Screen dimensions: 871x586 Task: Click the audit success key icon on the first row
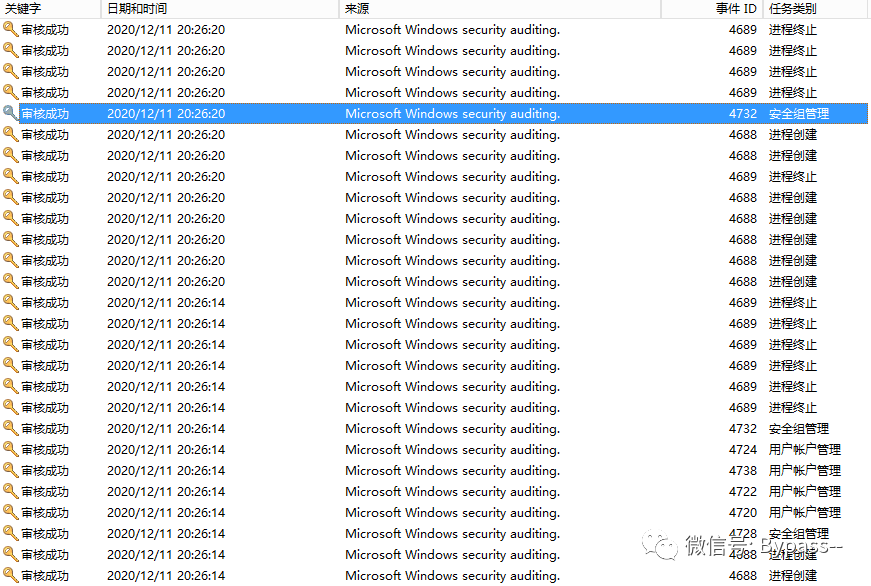(8, 29)
